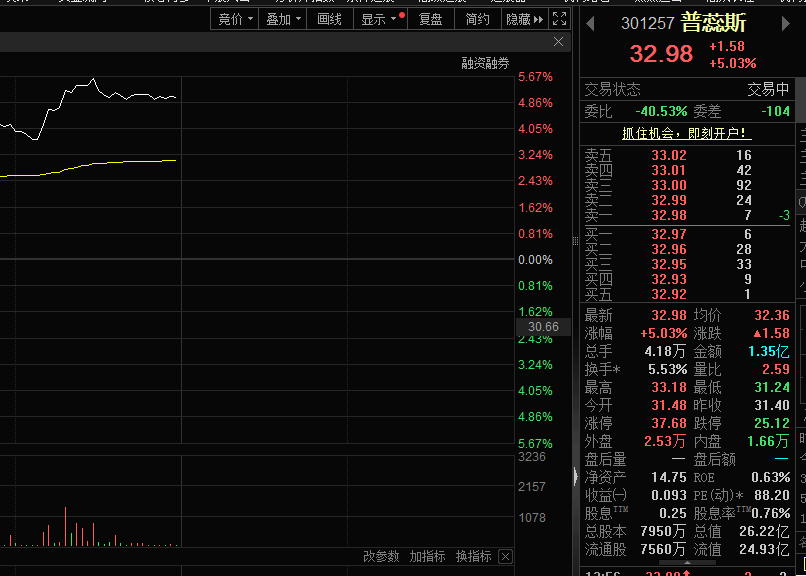Image resolution: width=806 pixels, height=576 pixels.
Task: Go to previous stock with left arrow
Action: (590, 24)
